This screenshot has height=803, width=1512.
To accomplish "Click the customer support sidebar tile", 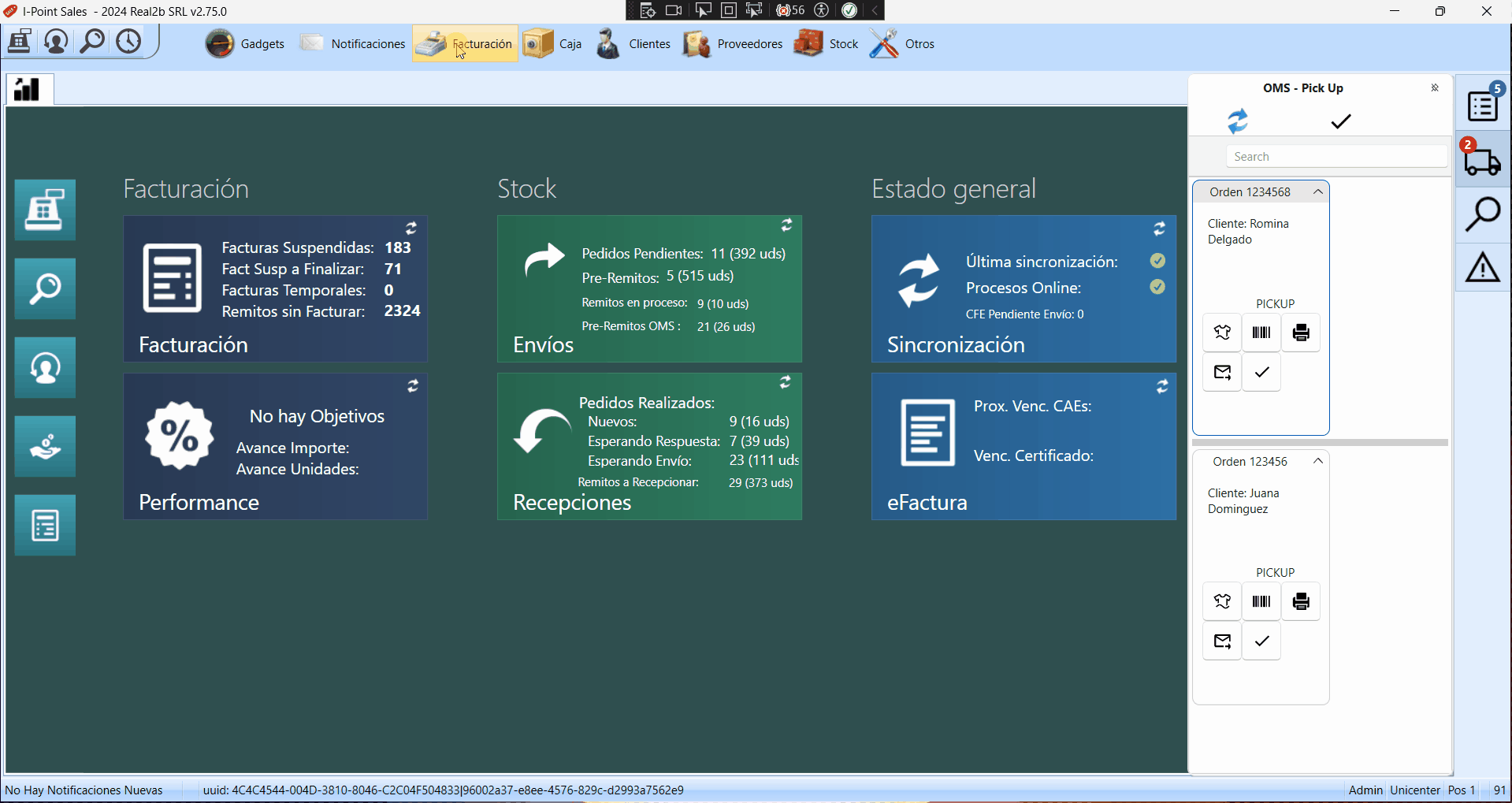I will pyautogui.click(x=45, y=368).
